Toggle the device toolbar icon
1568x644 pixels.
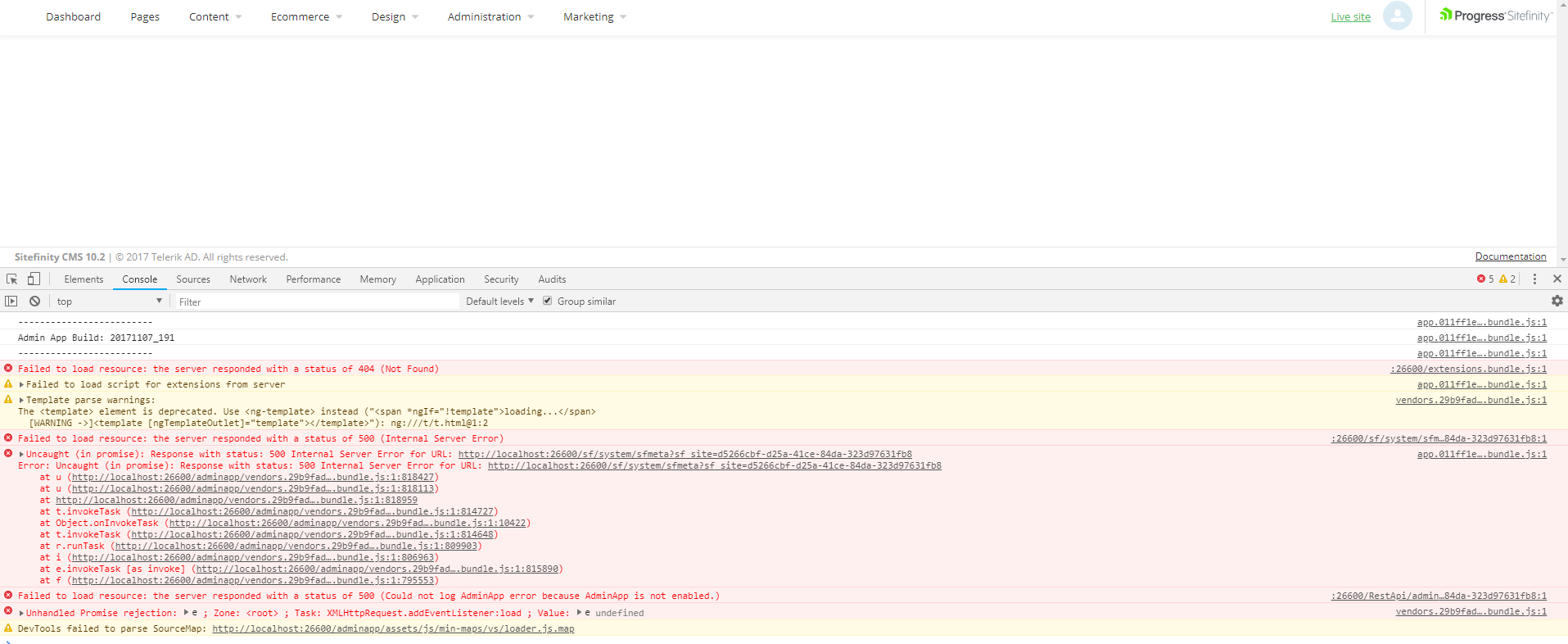point(34,279)
